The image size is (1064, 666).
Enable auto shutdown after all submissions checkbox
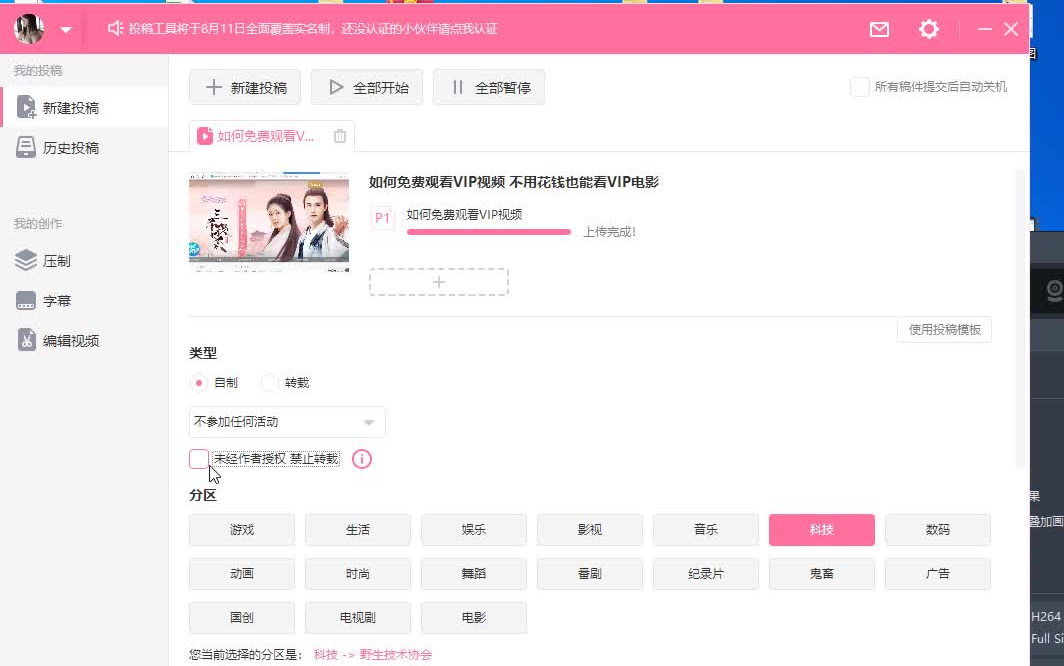[859, 87]
